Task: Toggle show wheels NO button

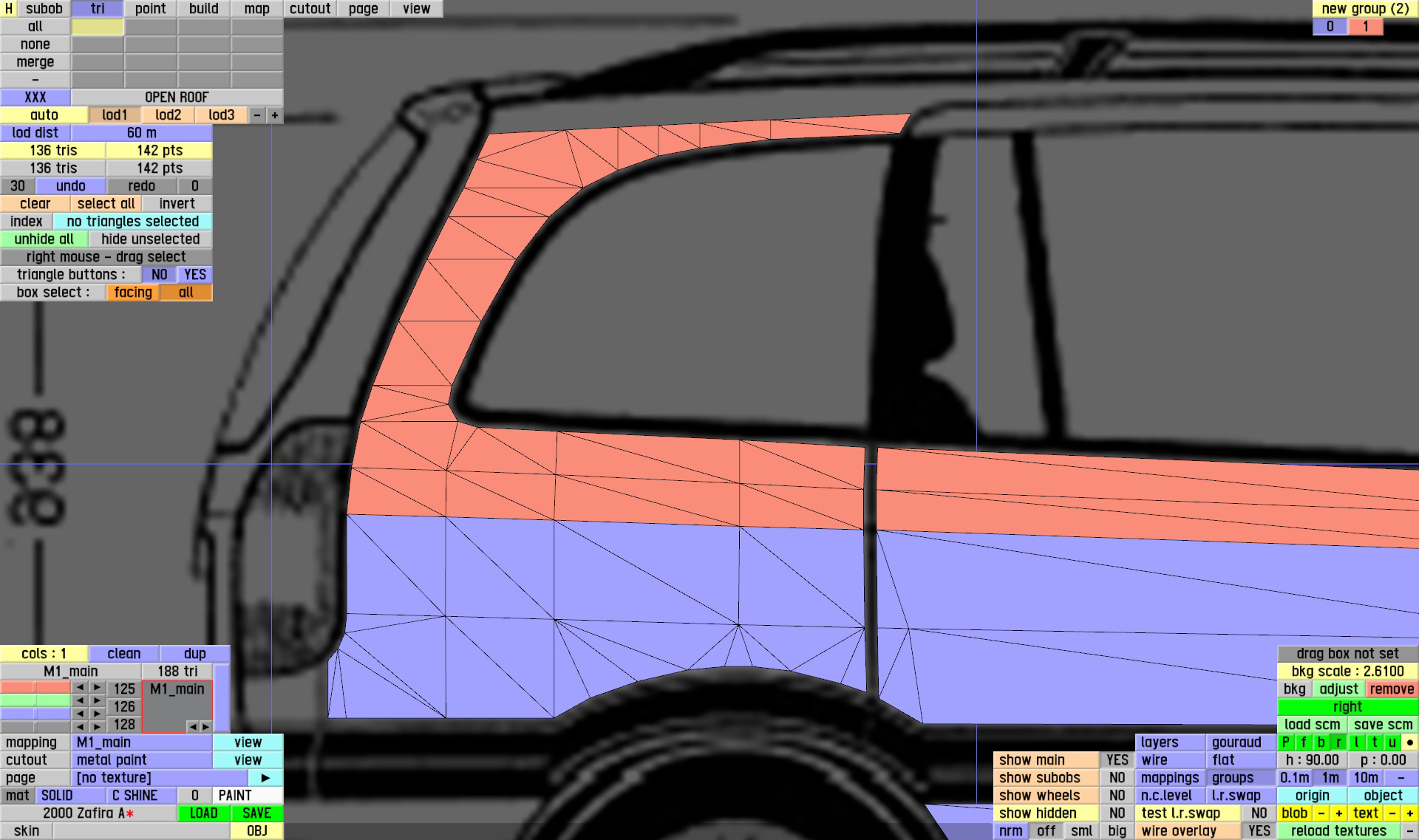Action: pyautogui.click(x=1117, y=796)
